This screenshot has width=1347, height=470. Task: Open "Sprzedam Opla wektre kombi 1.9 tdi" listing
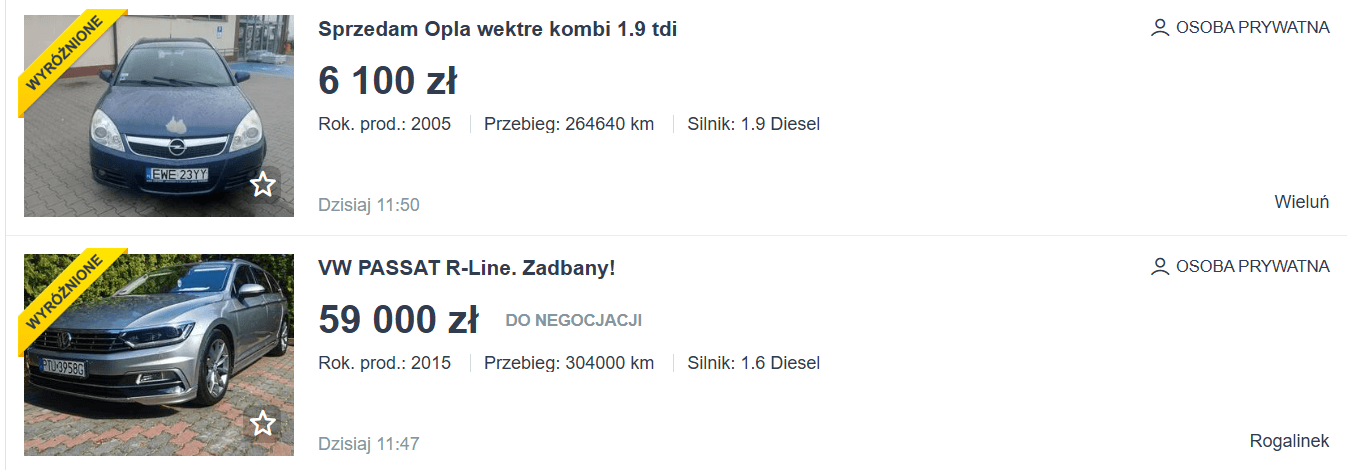[497, 29]
